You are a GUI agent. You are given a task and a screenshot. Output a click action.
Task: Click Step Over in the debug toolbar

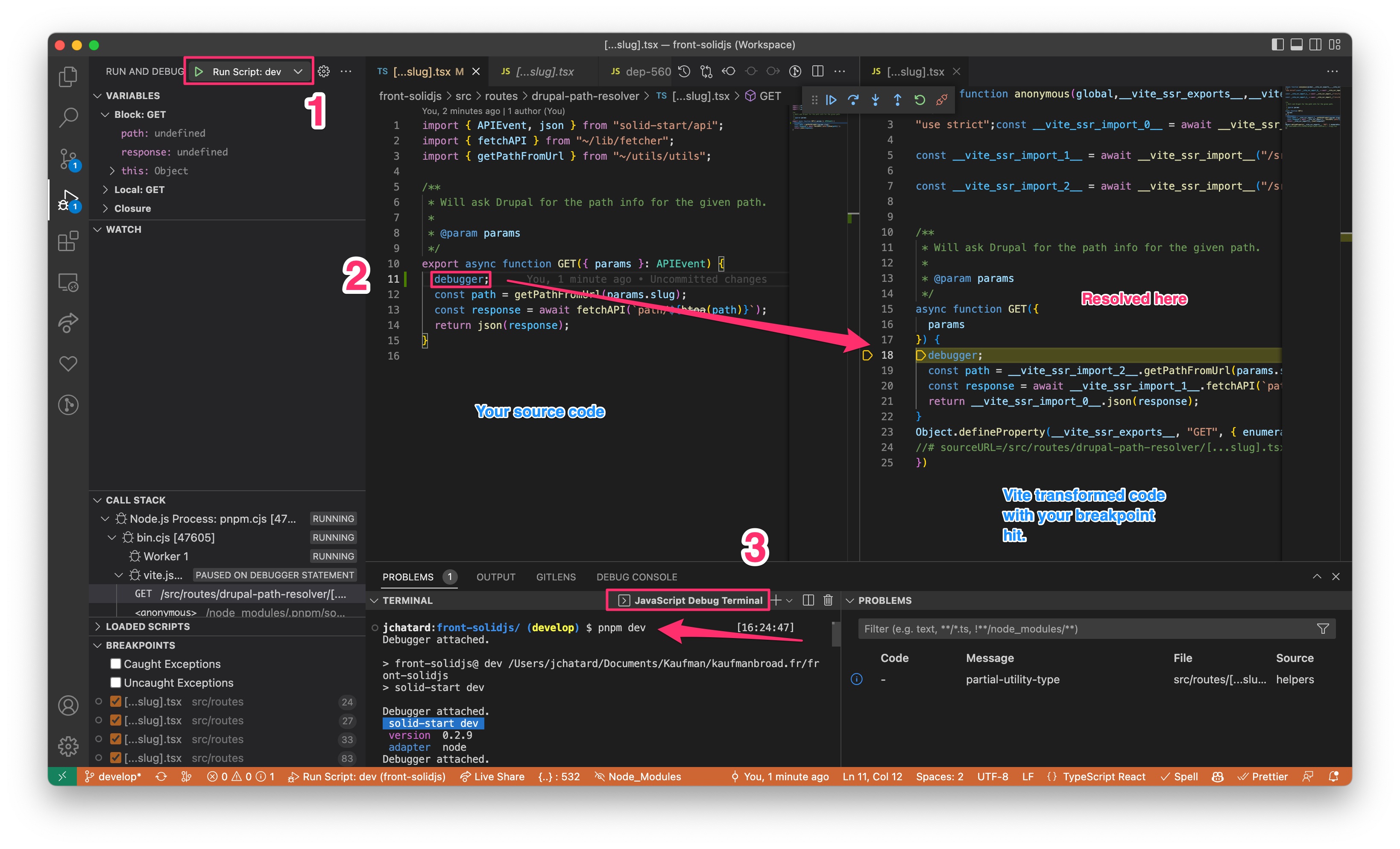pyautogui.click(x=853, y=100)
